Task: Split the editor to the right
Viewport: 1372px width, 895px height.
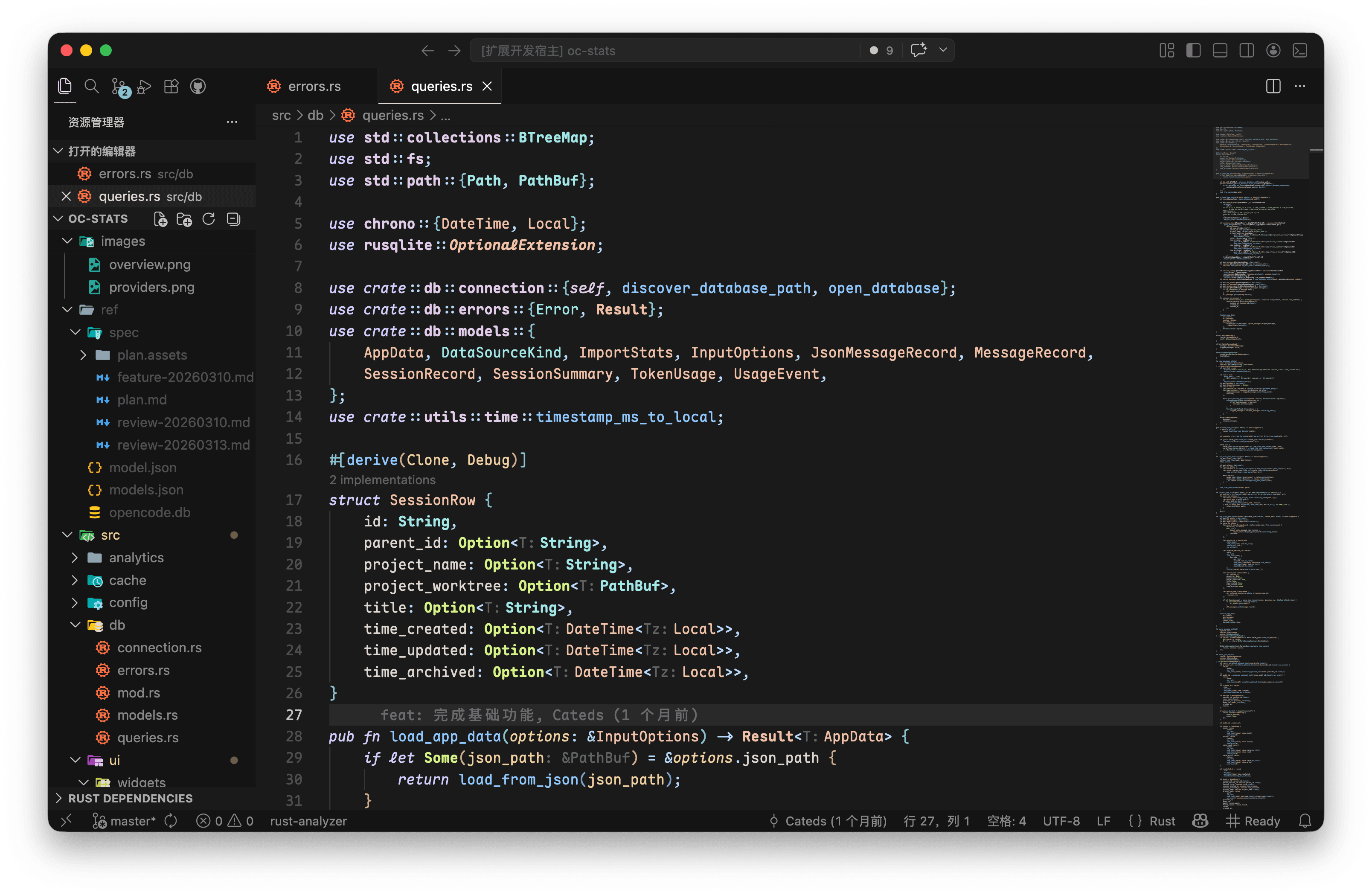Action: pos(1273,87)
